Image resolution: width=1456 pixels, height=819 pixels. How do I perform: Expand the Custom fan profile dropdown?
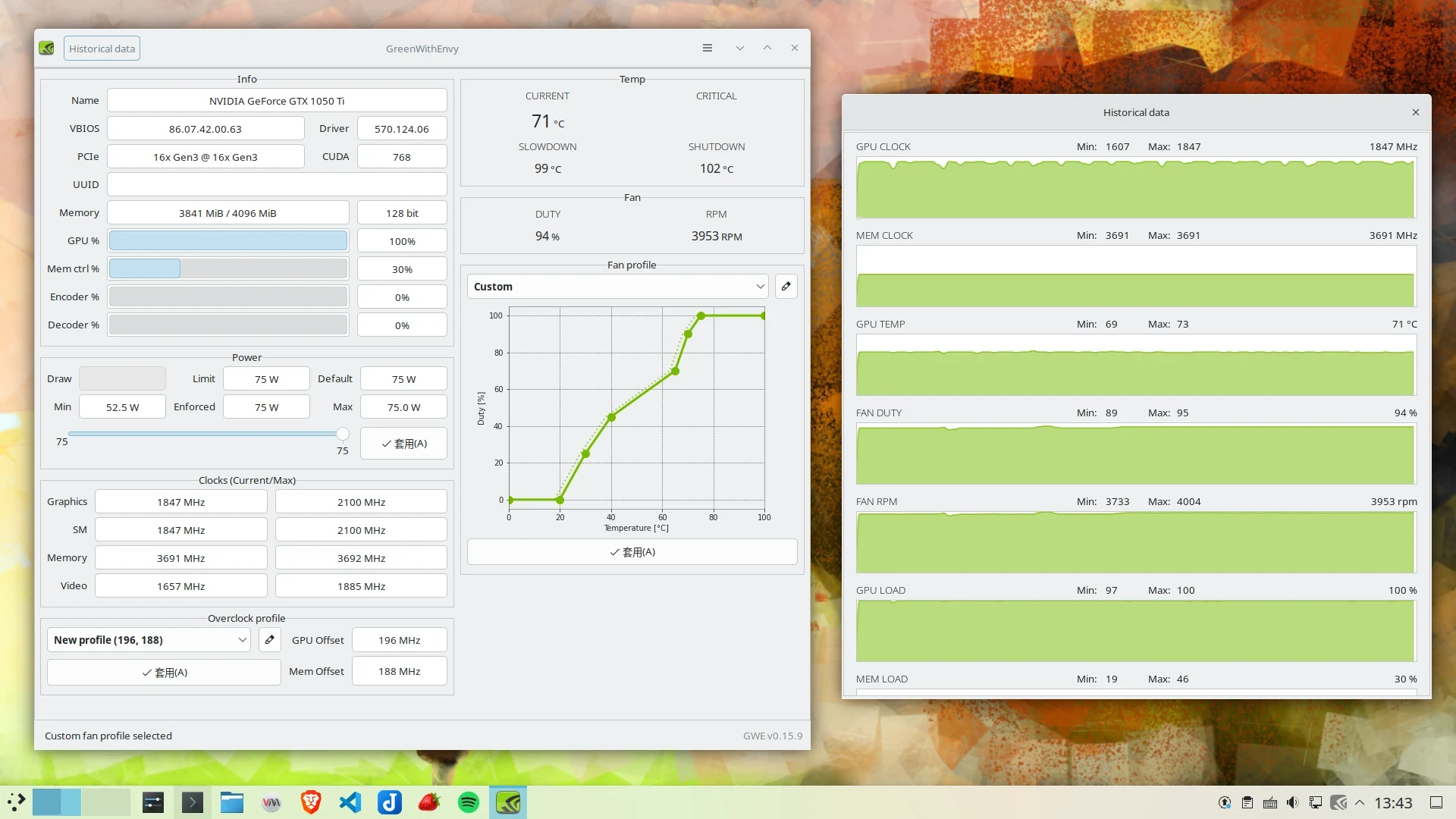pos(617,287)
